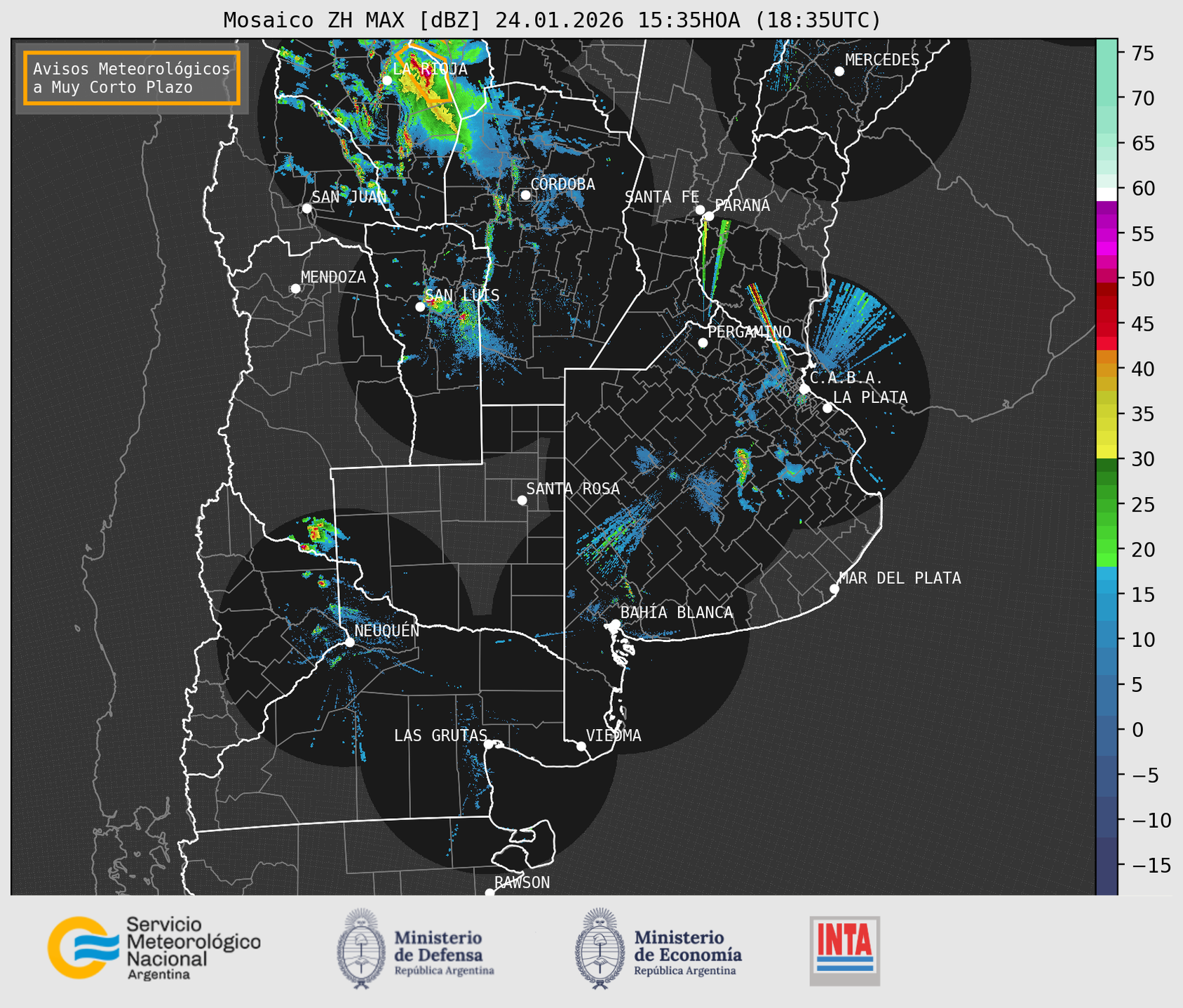Click the 75 label on the dBZ scale
The width and height of the screenshot is (1183, 1008).
point(1142,53)
